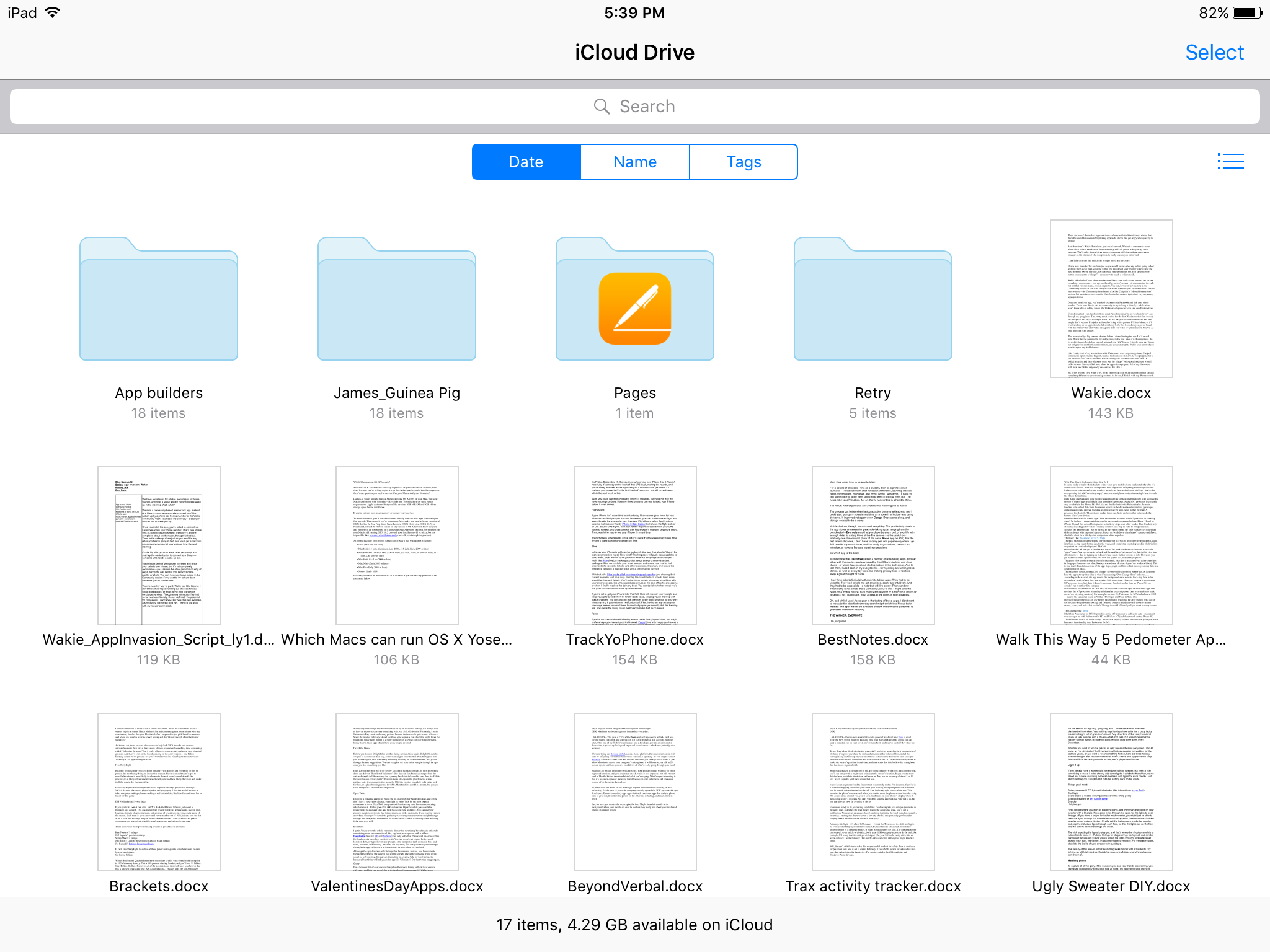Viewport: 1270px width, 952px height.
Task: Sort files by Date tab
Action: tap(526, 162)
